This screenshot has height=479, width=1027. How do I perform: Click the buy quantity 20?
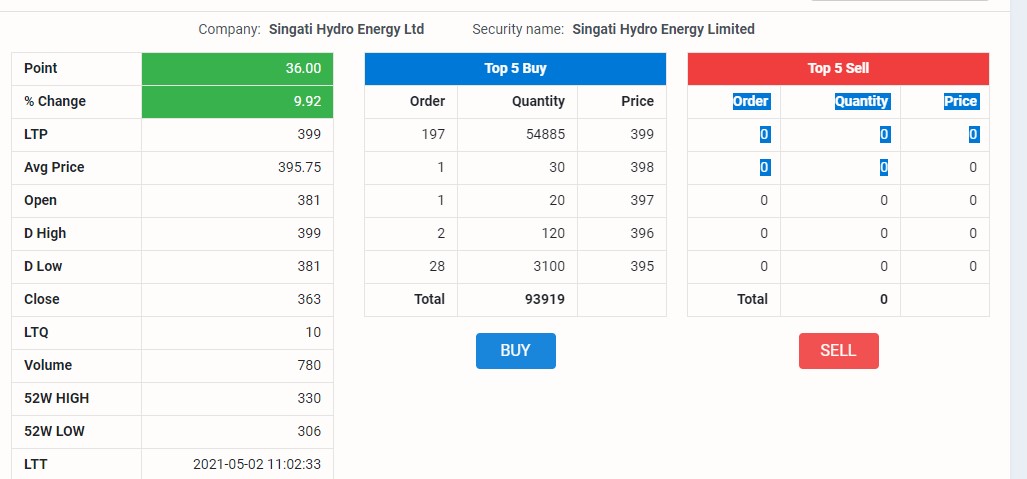point(557,201)
